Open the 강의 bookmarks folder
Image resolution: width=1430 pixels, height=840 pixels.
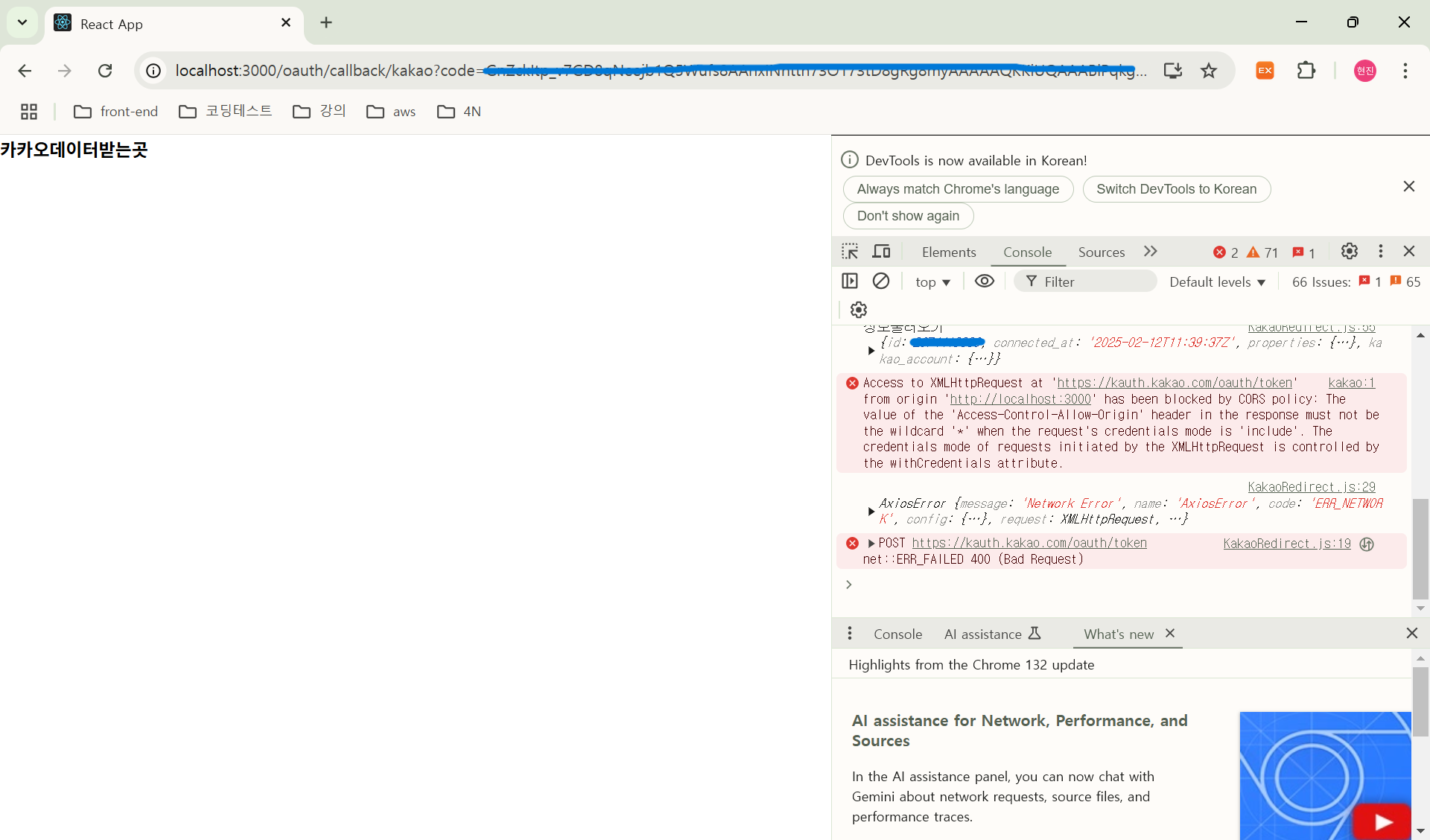pyautogui.click(x=320, y=112)
